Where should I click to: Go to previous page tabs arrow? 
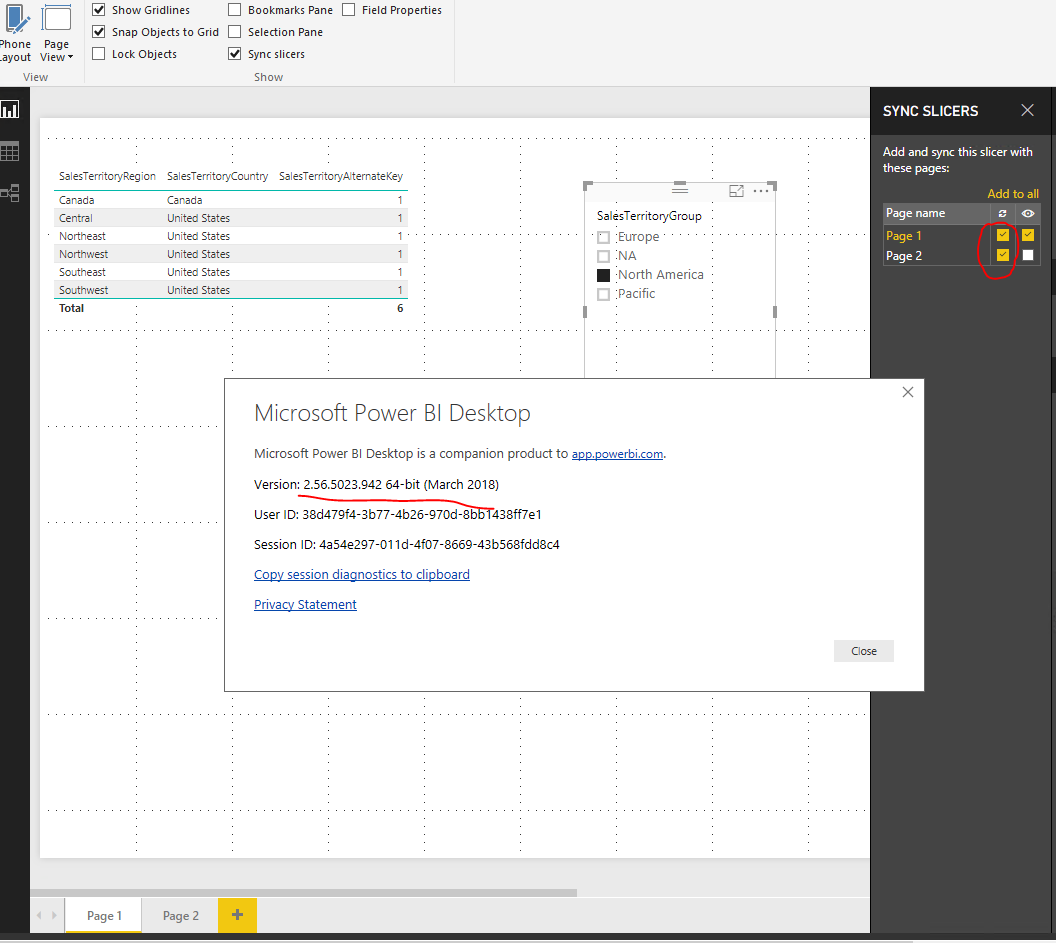pos(39,915)
